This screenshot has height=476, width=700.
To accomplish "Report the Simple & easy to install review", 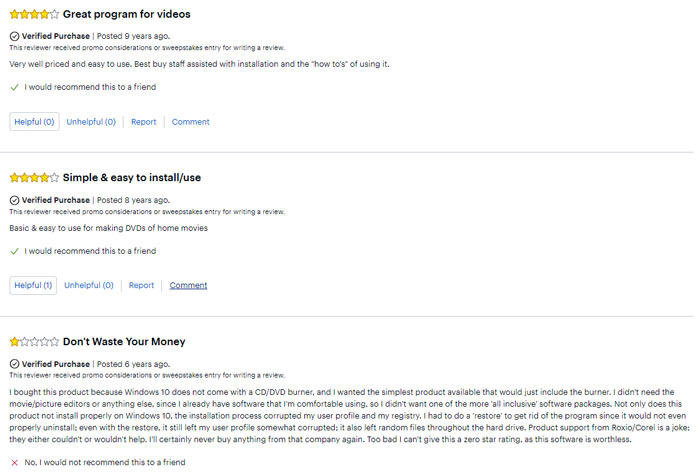I will [142, 285].
